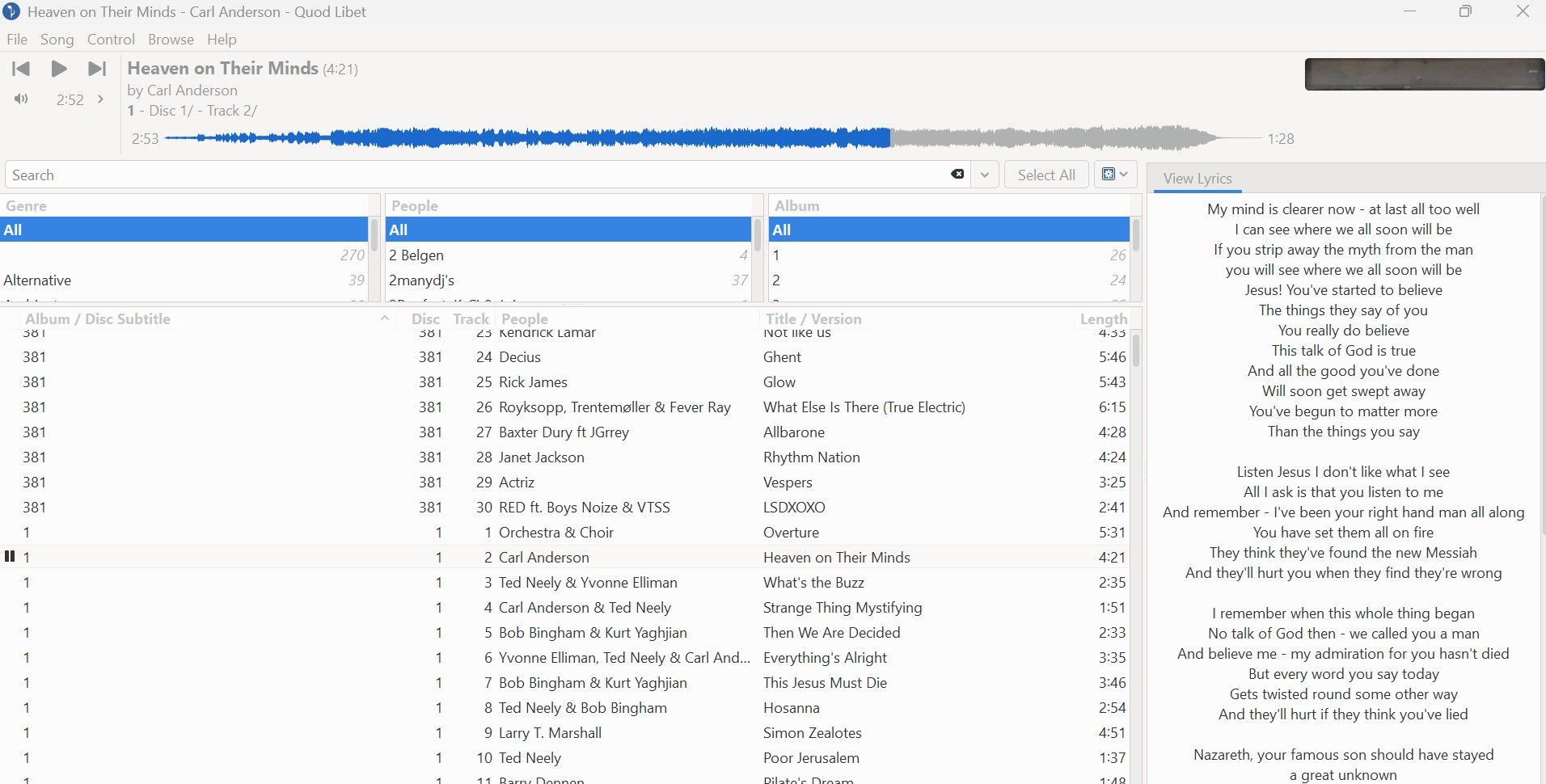Expand the chevron next to the time
The image size is (1546, 784).
coord(100,99)
